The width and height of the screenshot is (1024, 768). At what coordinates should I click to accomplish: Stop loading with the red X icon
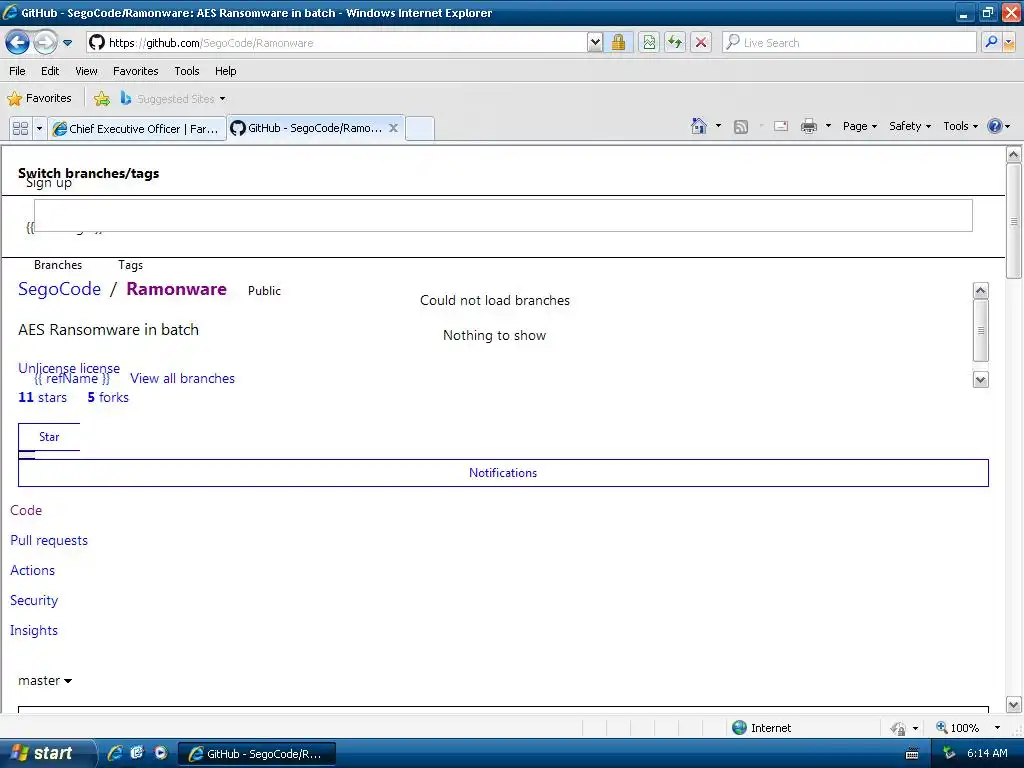701,43
